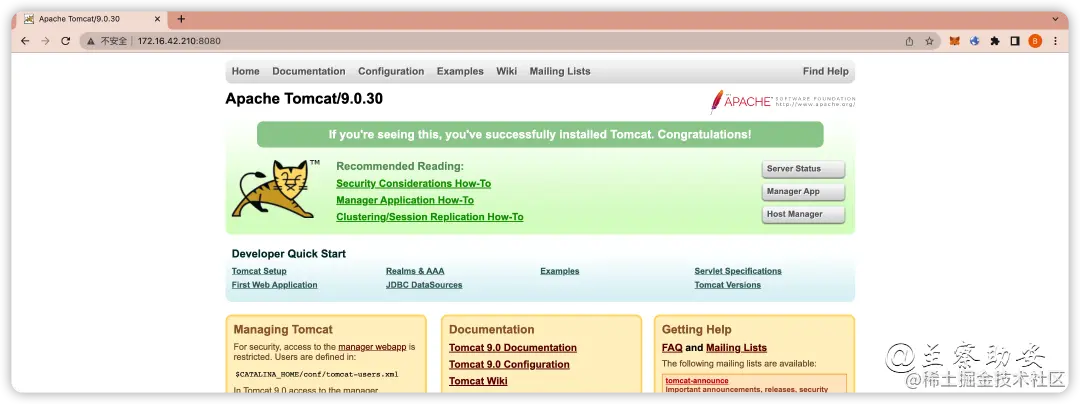Open the FAQ link
This screenshot has height=404, width=1080.
pyautogui.click(x=672, y=348)
